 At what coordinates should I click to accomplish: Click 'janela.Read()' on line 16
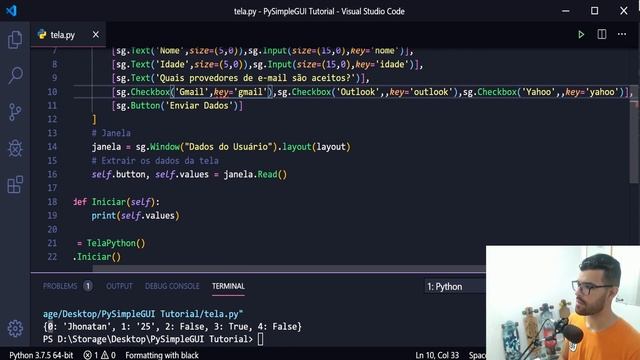[255, 174]
